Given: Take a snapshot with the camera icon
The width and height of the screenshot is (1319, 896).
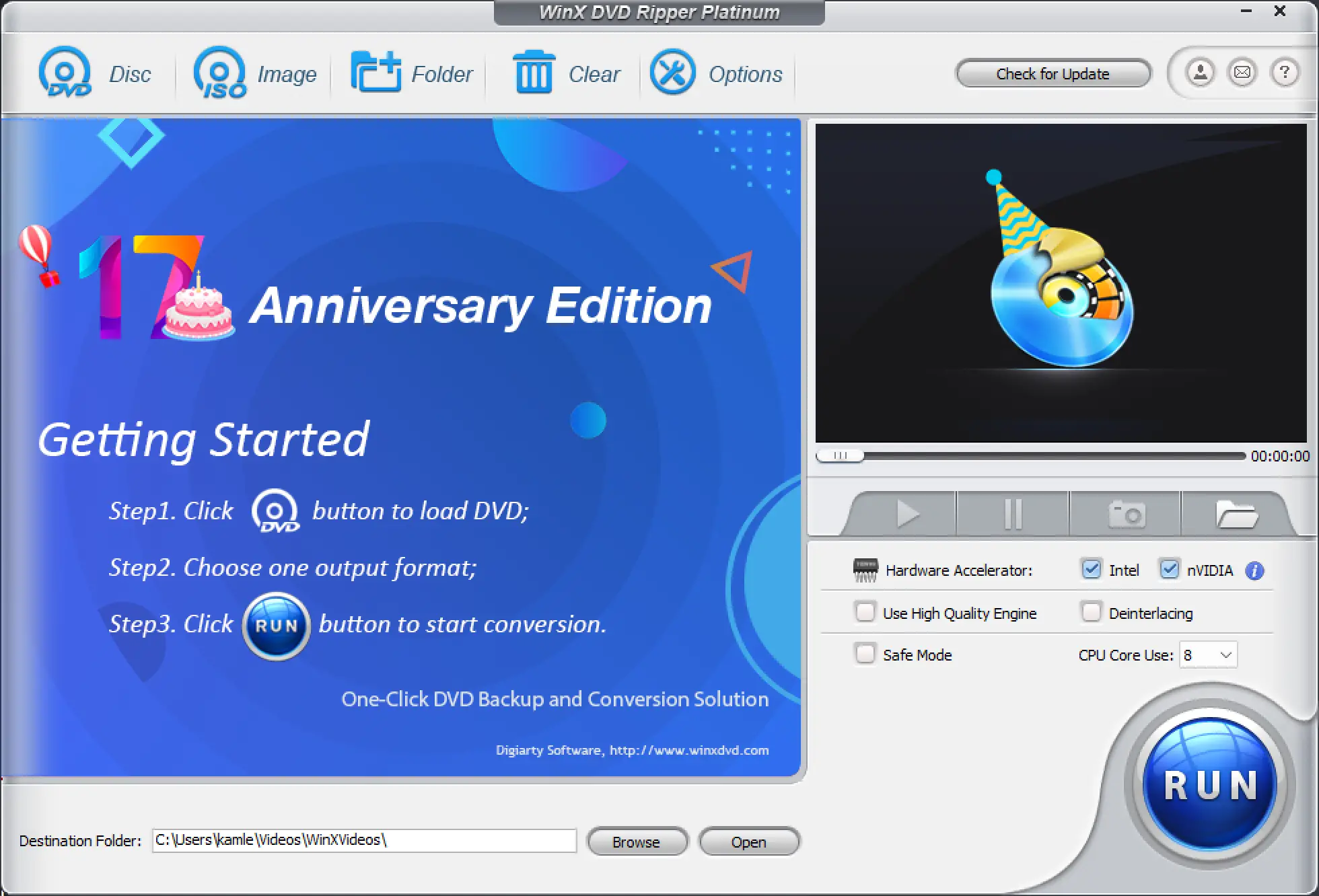Looking at the screenshot, I should [1125, 515].
